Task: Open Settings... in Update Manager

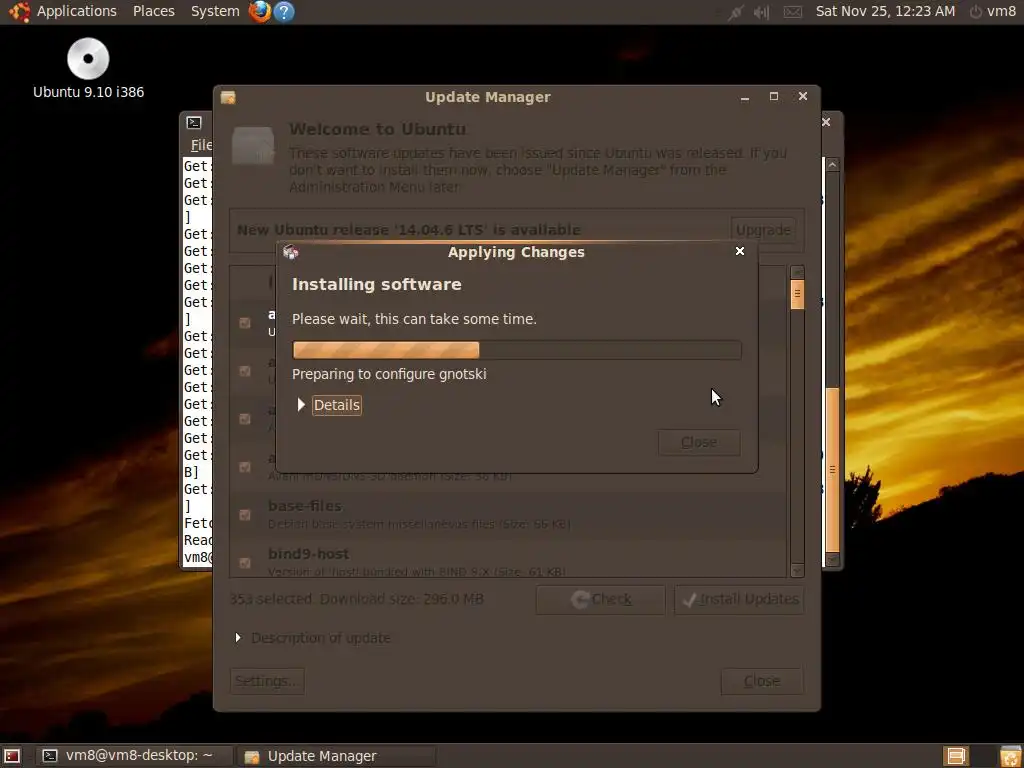Action: pyautogui.click(x=266, y=681)
